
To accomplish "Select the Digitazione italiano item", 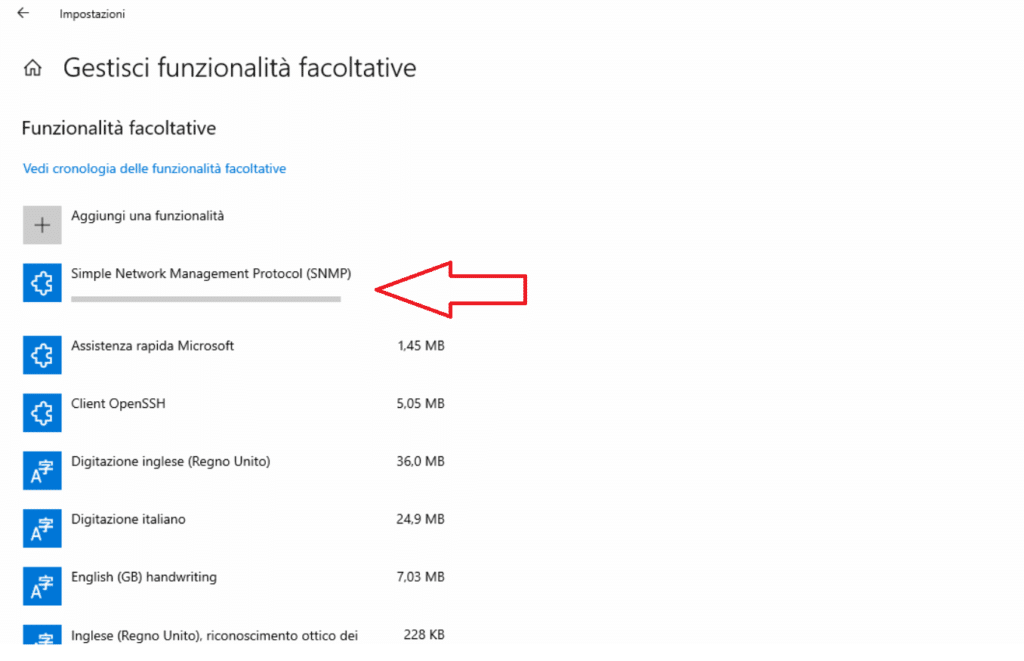I will pyautogui.click(x=128, y=519).
